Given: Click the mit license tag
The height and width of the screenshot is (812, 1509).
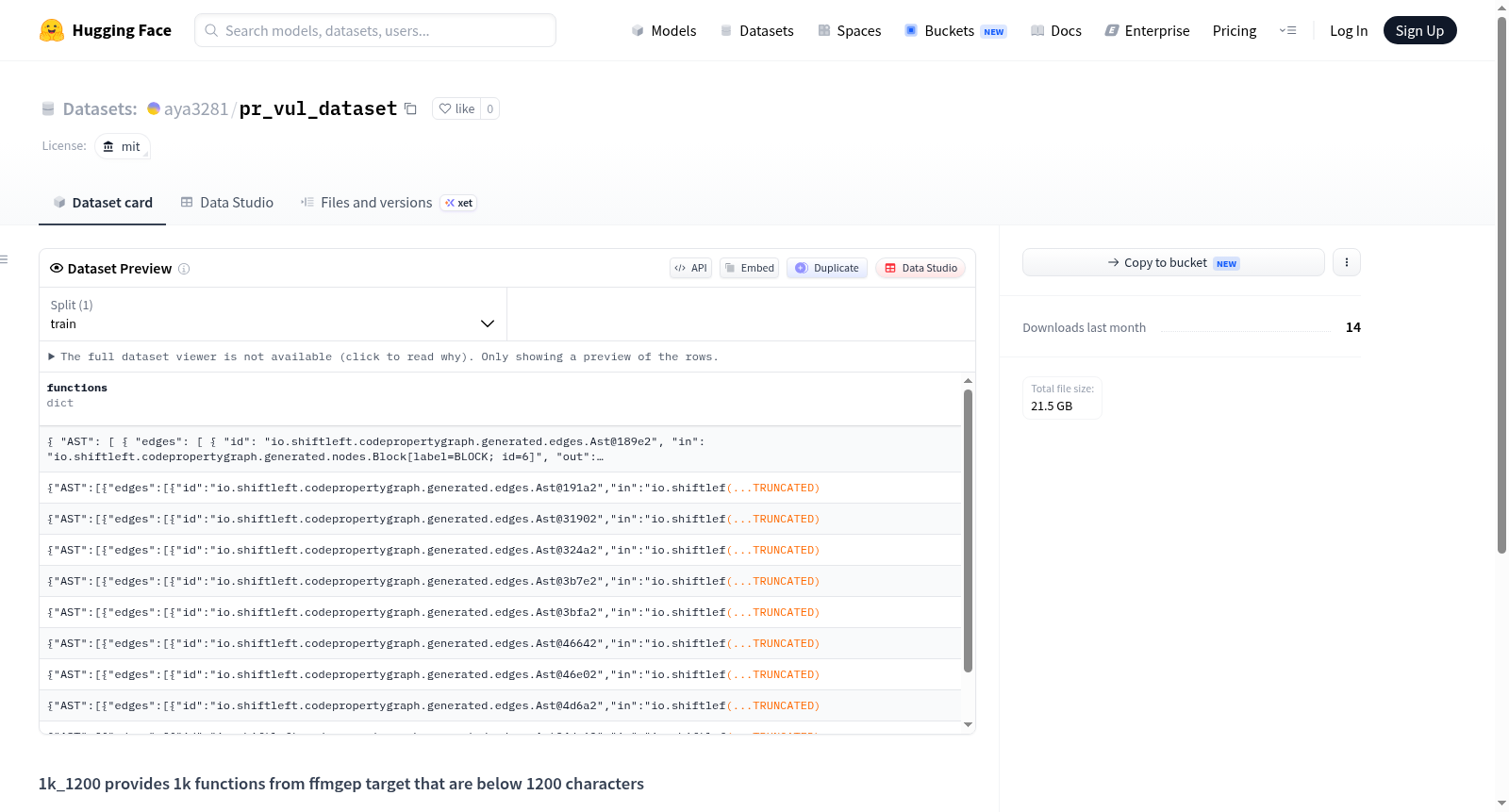Looking at the screenshot, I should click(123, 146).
